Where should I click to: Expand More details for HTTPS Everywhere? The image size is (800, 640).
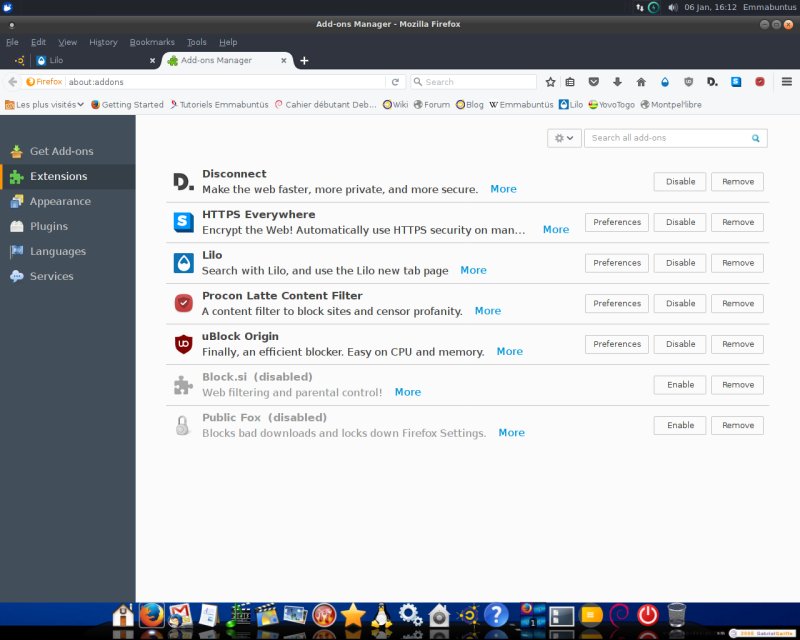pos(556,230)
